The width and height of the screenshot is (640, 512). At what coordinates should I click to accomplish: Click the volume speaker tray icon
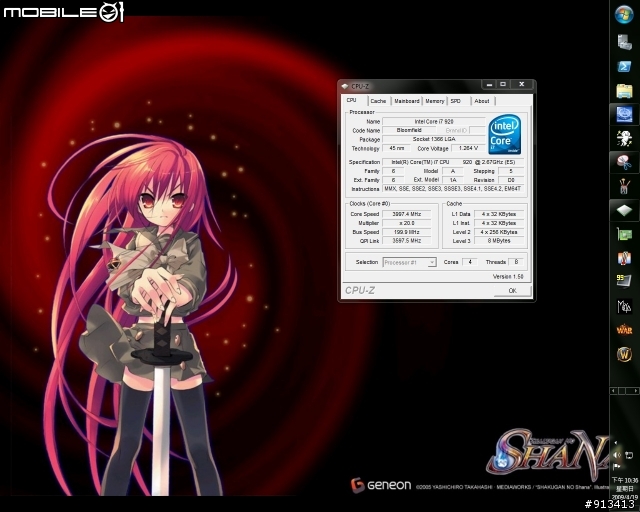(x=617, y=455)
